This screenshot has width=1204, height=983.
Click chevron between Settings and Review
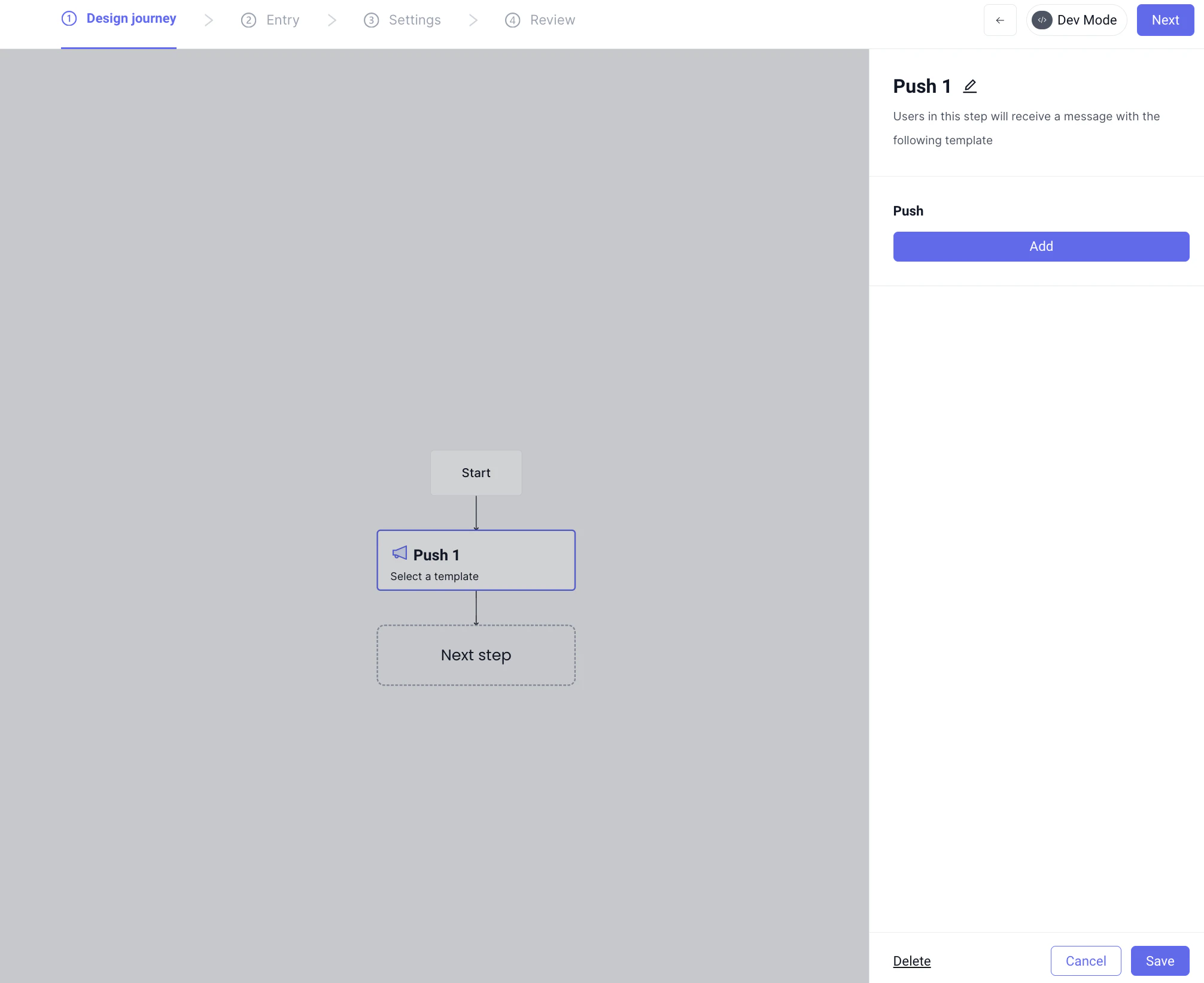pos(473,20)
